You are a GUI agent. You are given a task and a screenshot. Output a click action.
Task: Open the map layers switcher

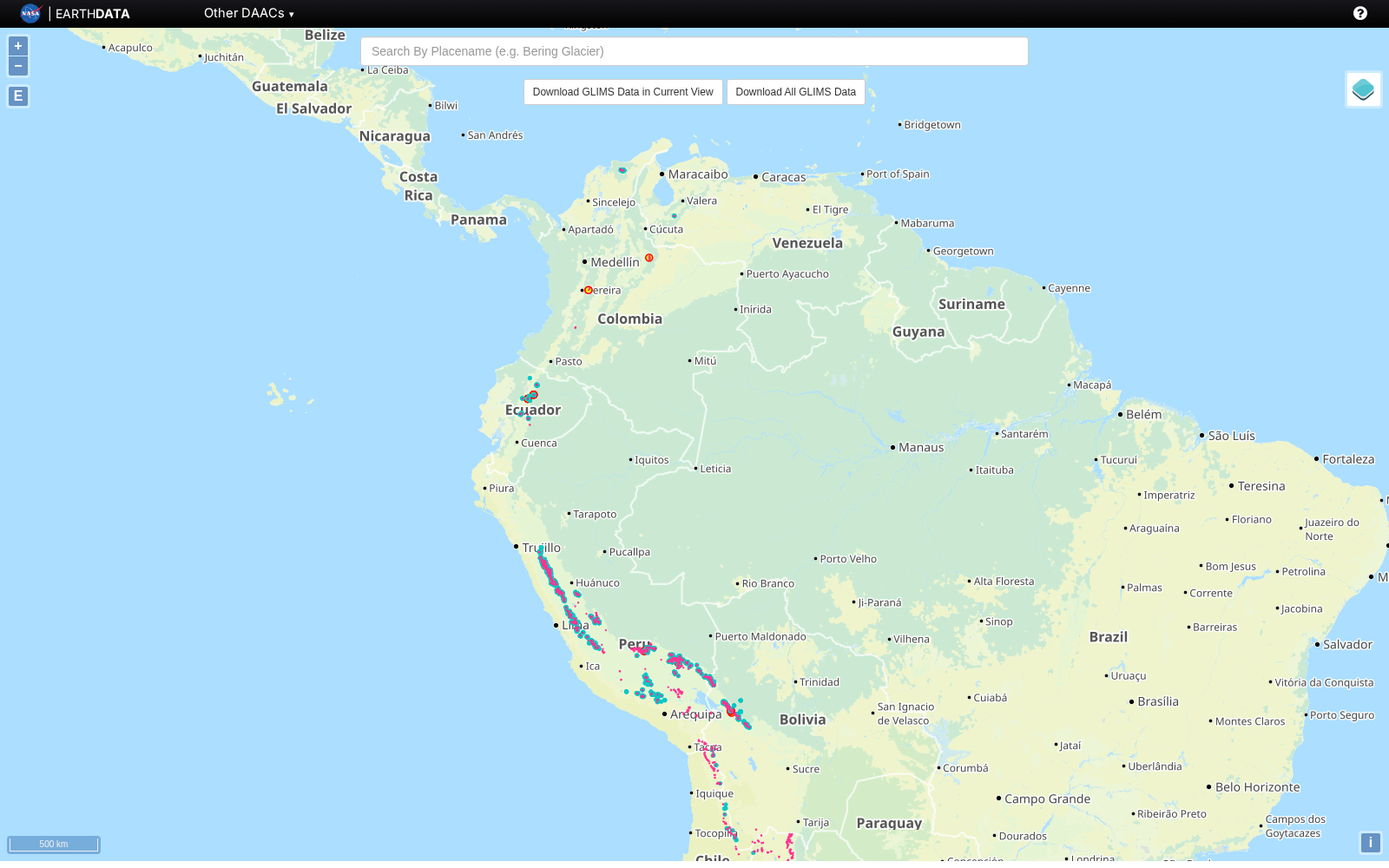(x=1363, y=89)
